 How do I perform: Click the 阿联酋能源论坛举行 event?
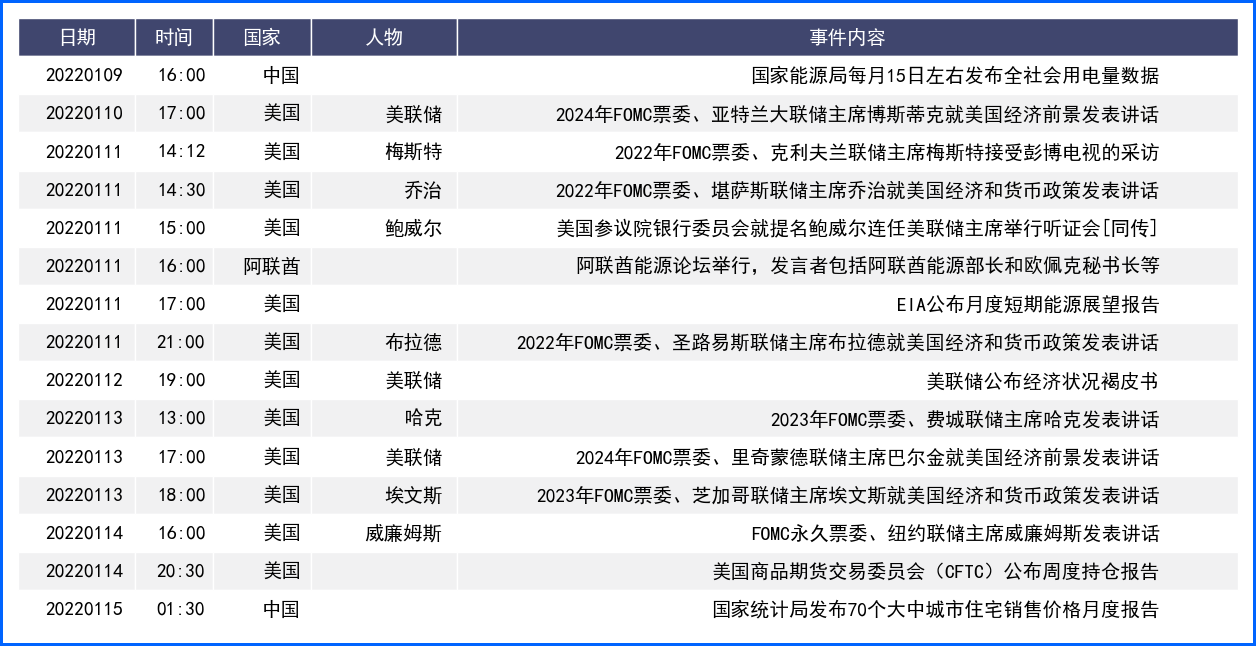pyautogui.click(x=868, y=266)
